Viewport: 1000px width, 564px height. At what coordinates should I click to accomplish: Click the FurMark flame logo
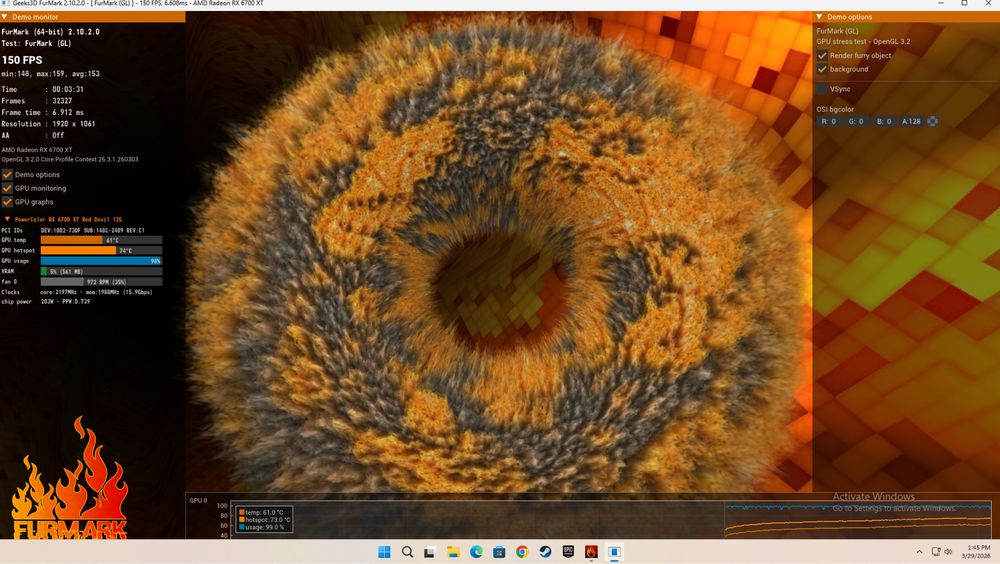click(x=70, y=479)
